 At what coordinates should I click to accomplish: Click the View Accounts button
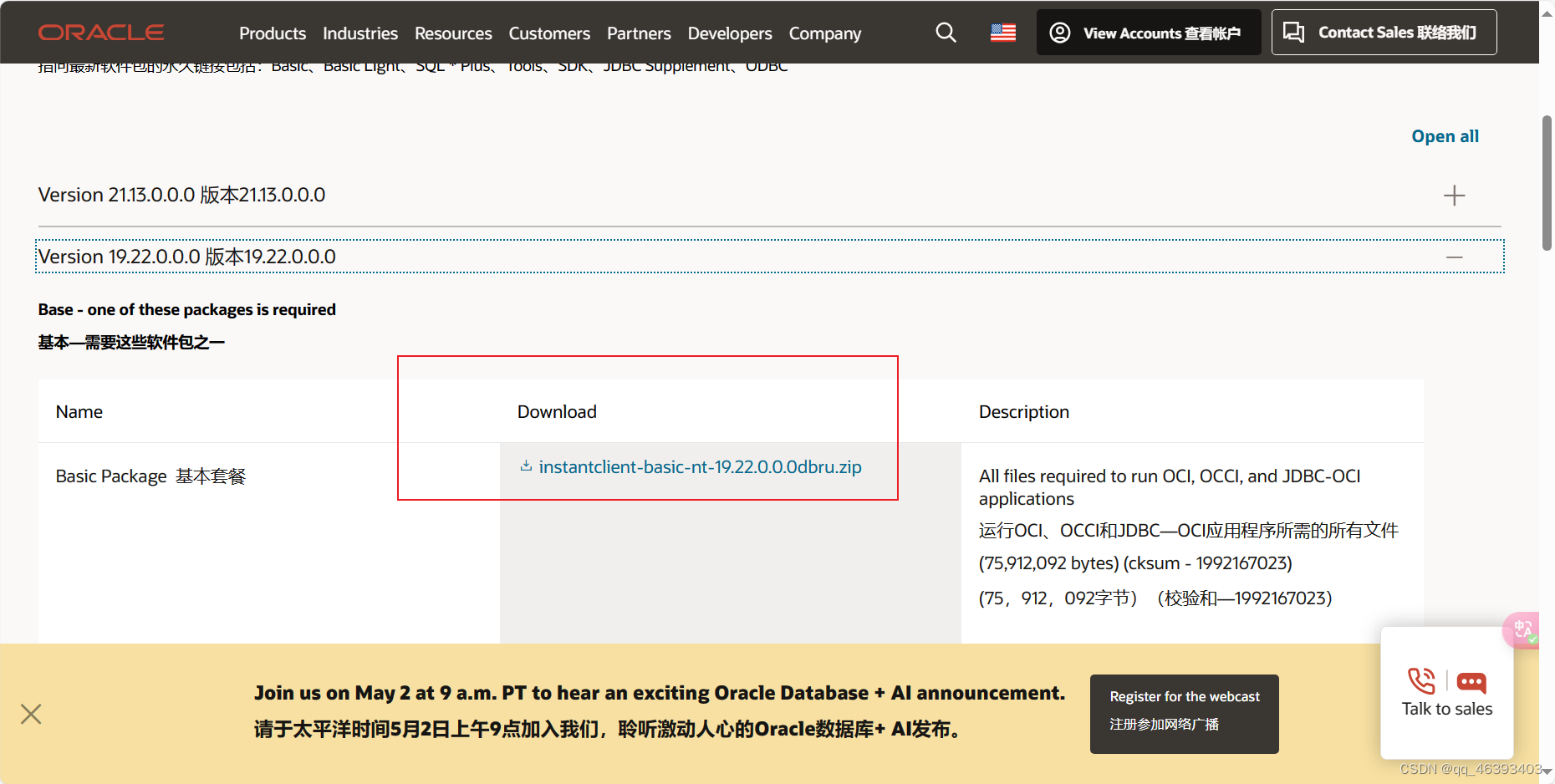coord(1149,33)
